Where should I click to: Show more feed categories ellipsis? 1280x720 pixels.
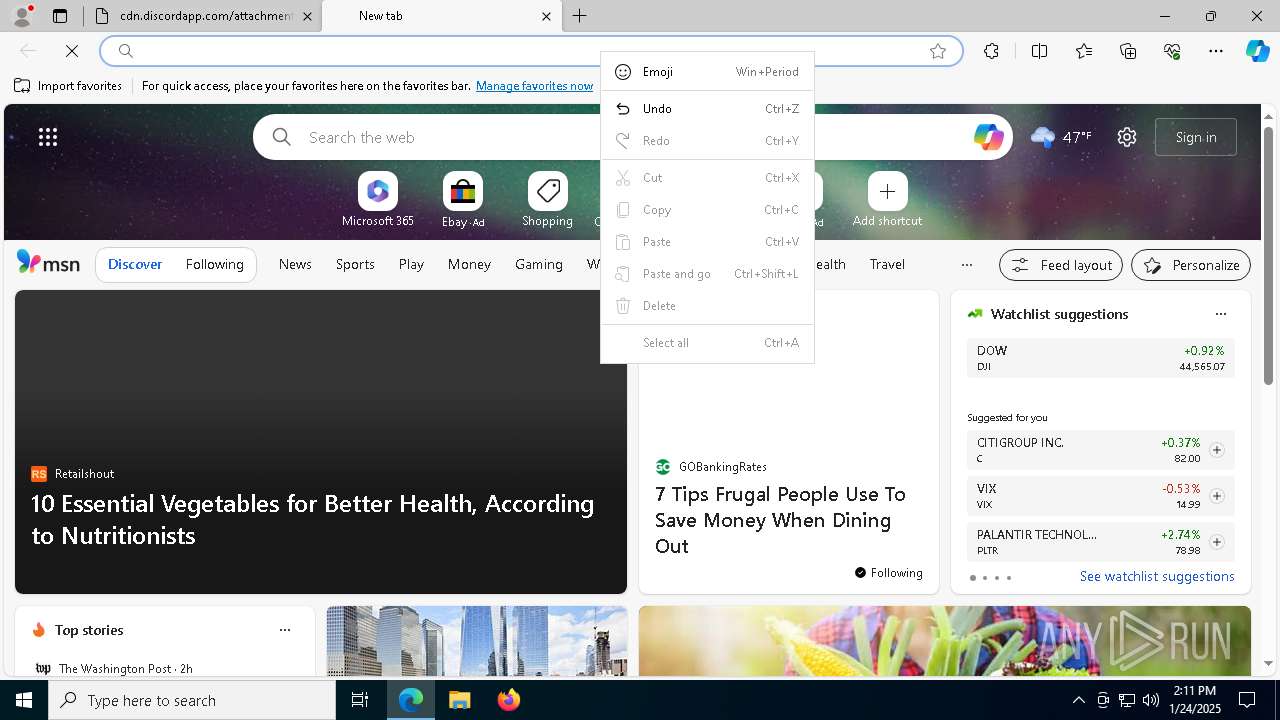click(966, 265)
